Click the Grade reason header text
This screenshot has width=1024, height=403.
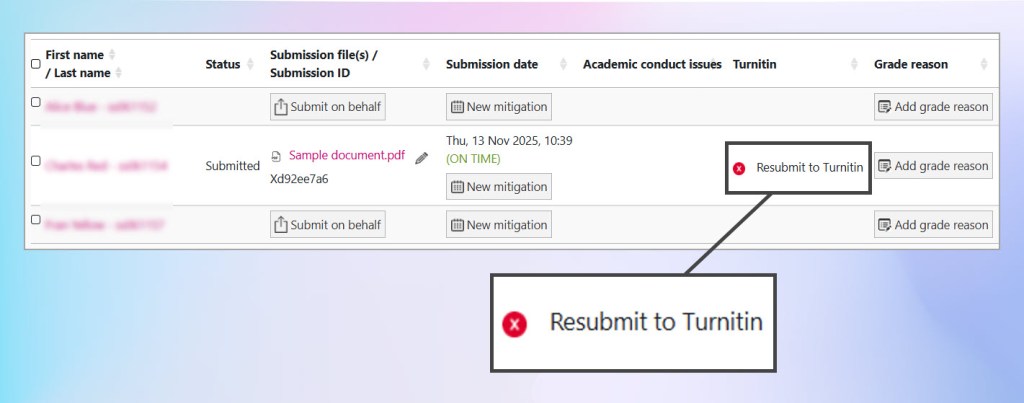pos(911,64)
